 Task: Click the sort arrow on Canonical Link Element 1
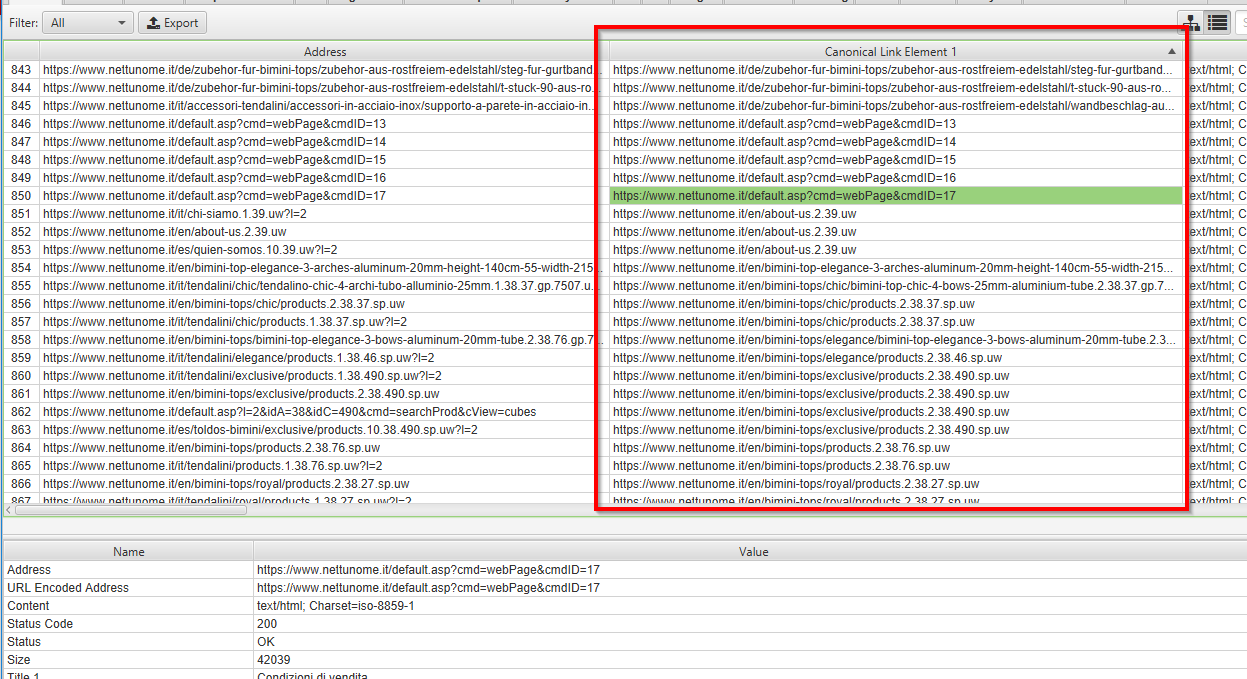[x=1172, y=51]
